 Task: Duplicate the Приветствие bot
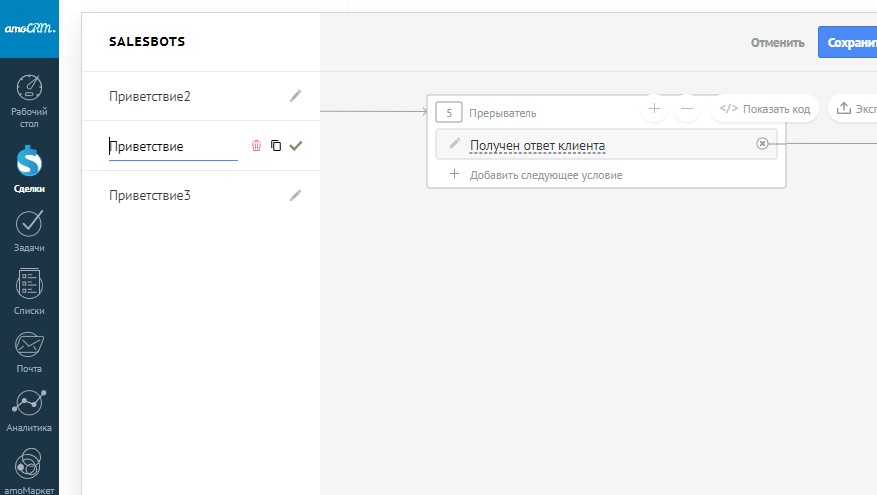[276, 146]
